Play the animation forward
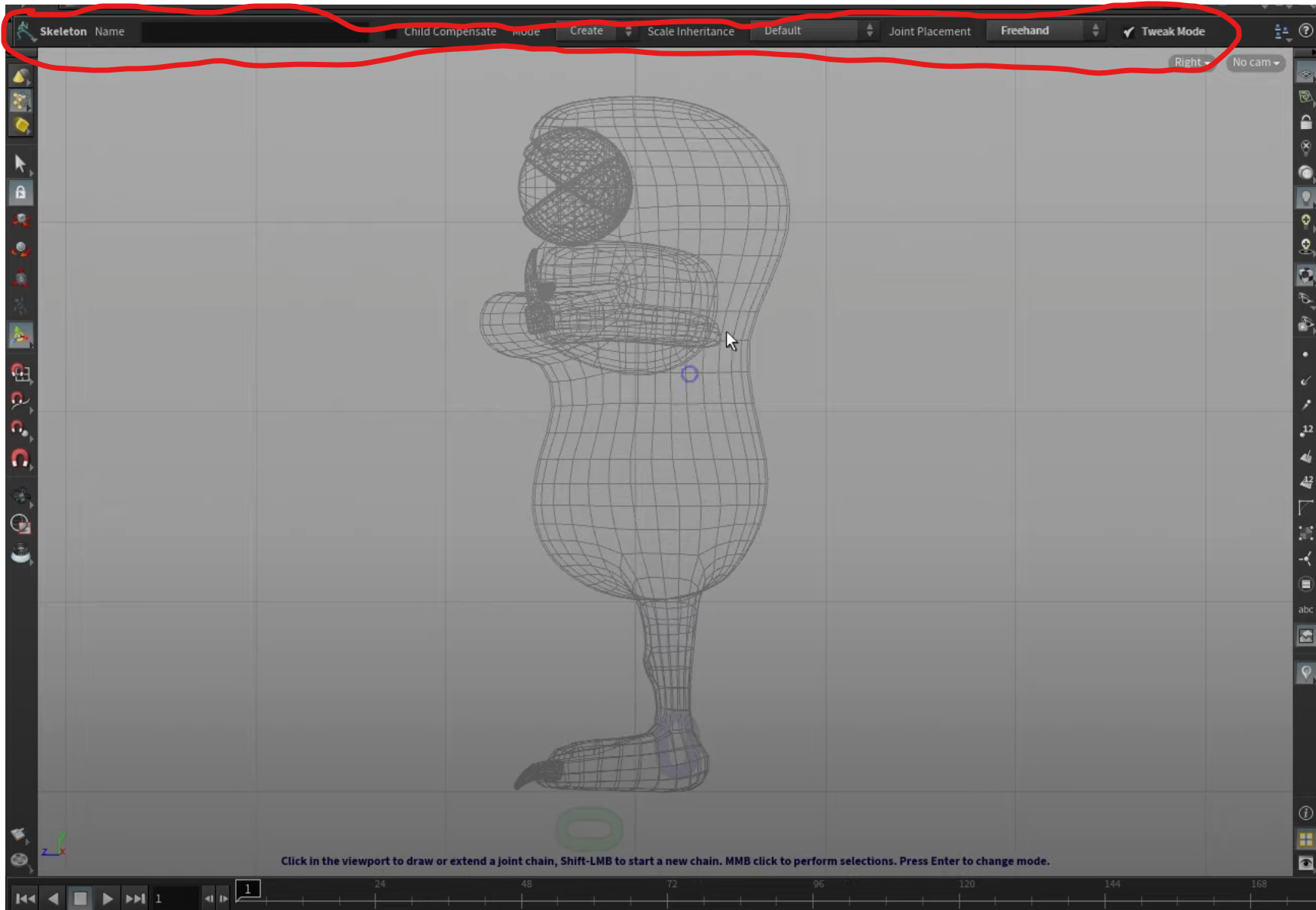This screenshot has width=1316, height=910. [x=108, y=899]
